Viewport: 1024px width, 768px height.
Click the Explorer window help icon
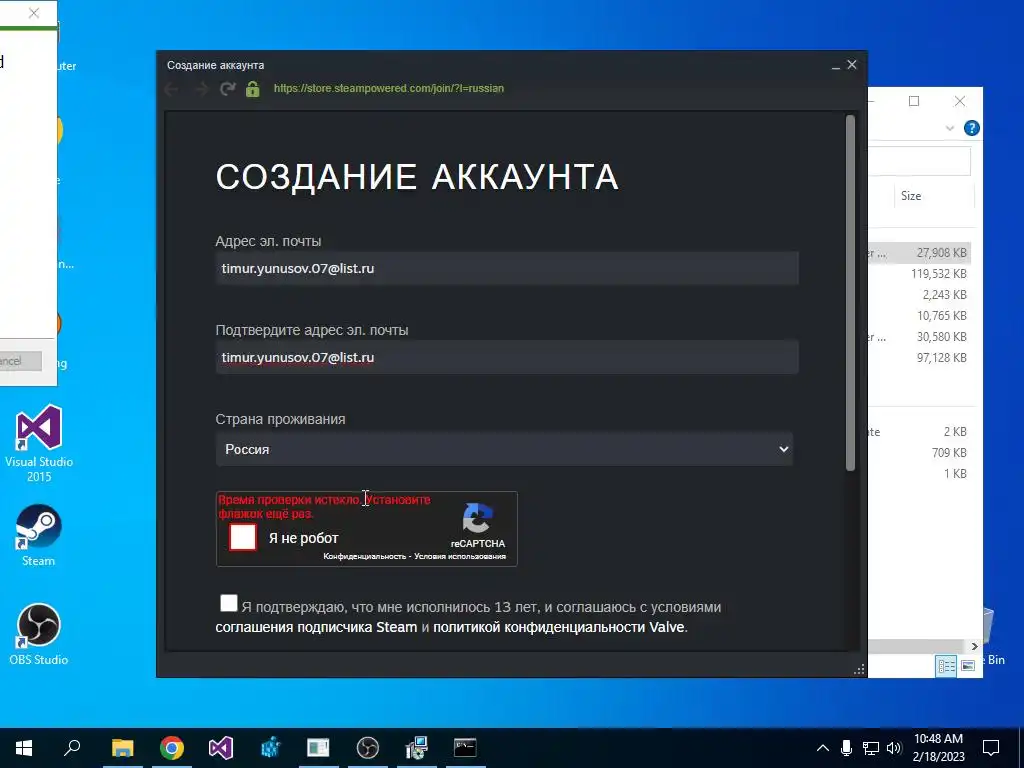[x=971, y=128]
